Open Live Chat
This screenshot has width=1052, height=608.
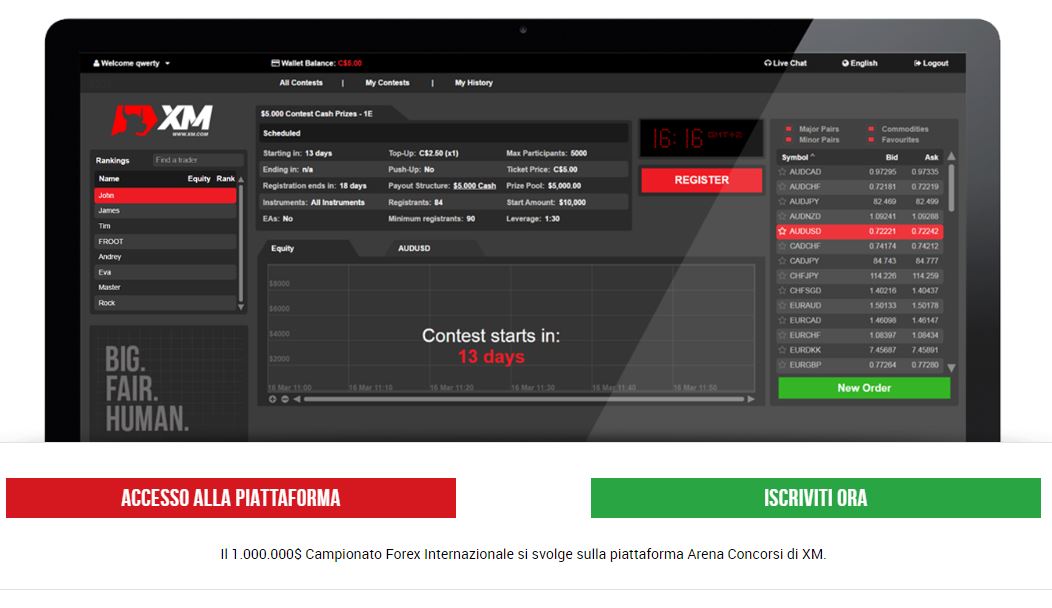coord(785,63)
